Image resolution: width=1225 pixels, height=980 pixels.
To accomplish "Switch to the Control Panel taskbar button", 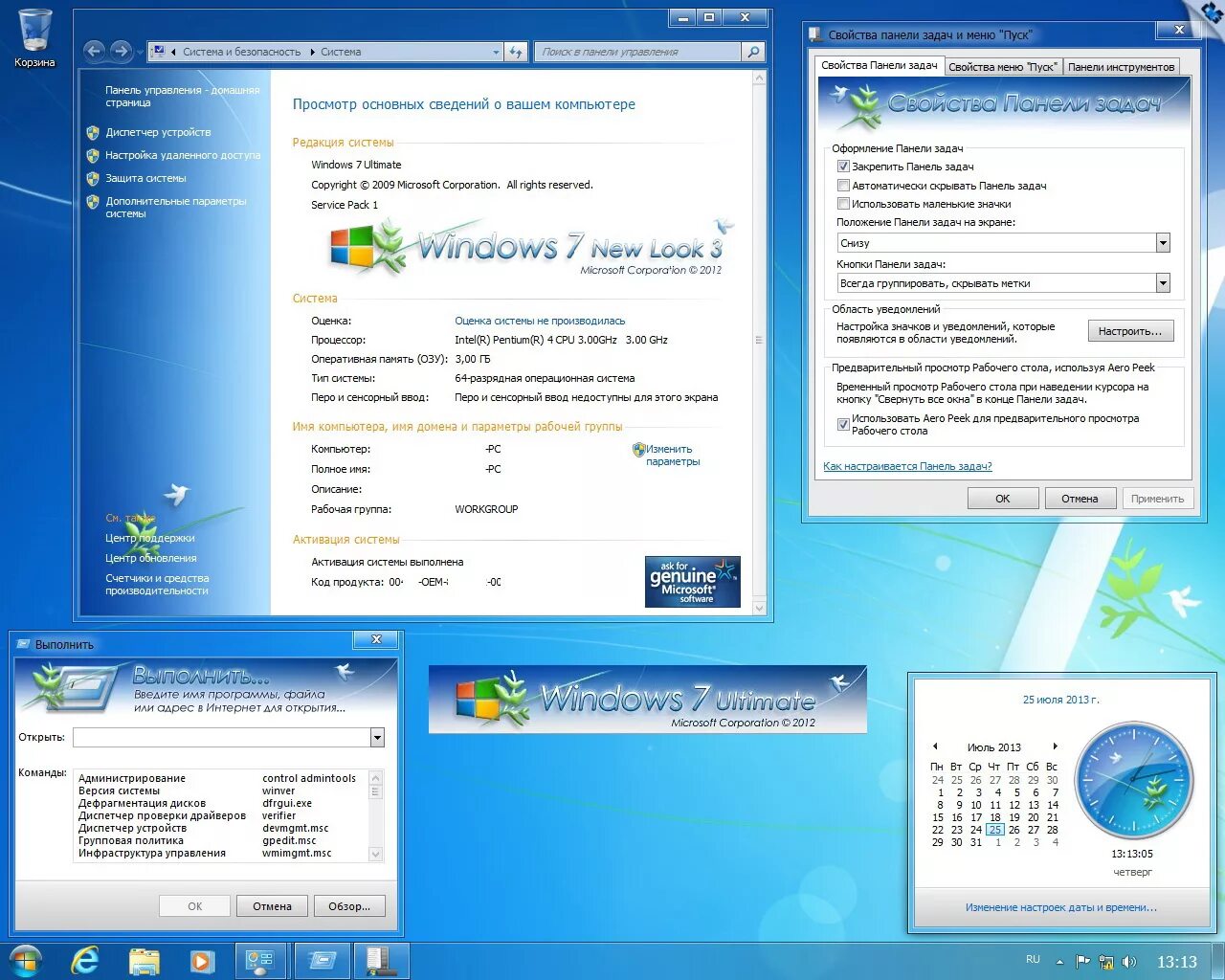I will [260, 961].
